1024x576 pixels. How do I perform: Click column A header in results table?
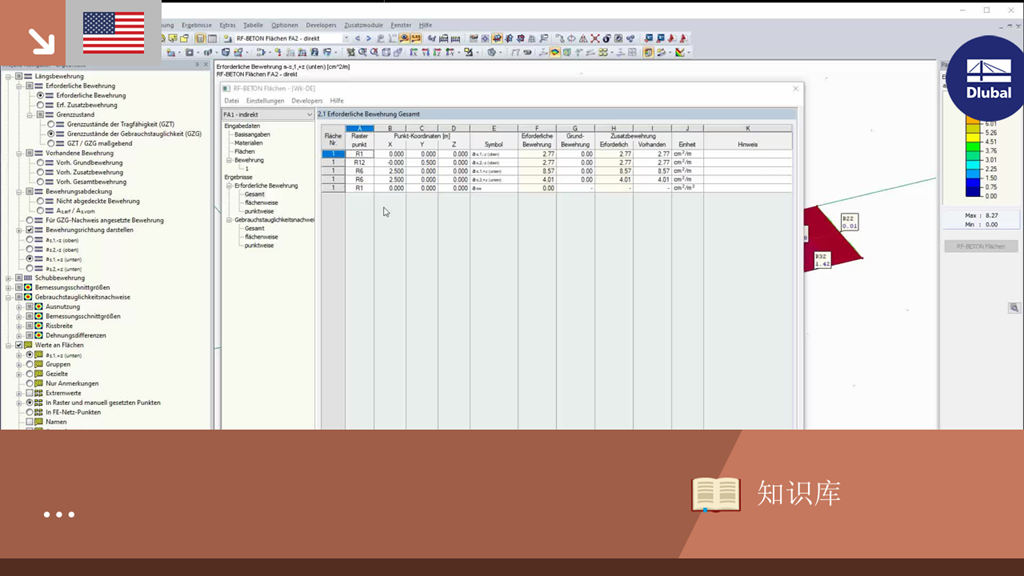point(359,129)
